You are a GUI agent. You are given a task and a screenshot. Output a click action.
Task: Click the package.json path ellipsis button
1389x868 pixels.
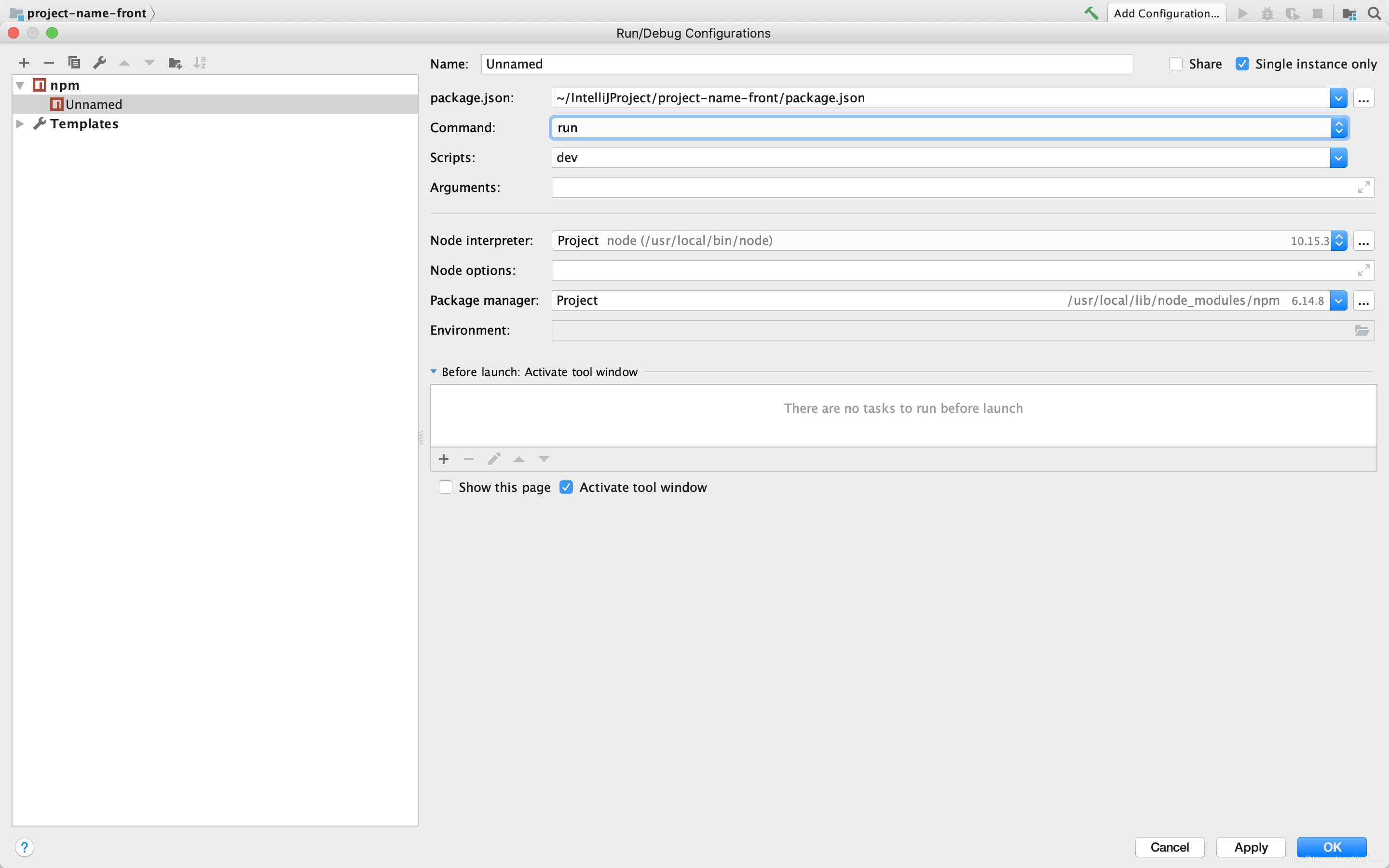click(x=1364, y=97)
